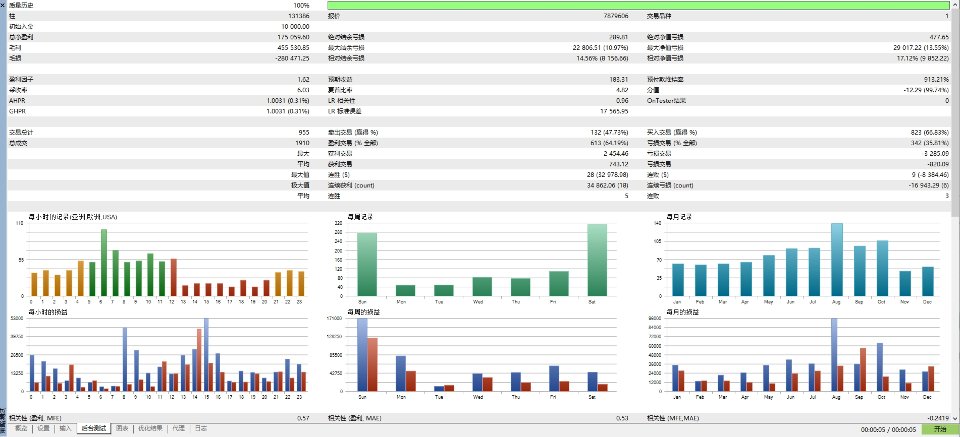This screenshot has width=960, height=437.
Task: Click the gross loss value -280 471.25
Action: click(x=292, y=58)
